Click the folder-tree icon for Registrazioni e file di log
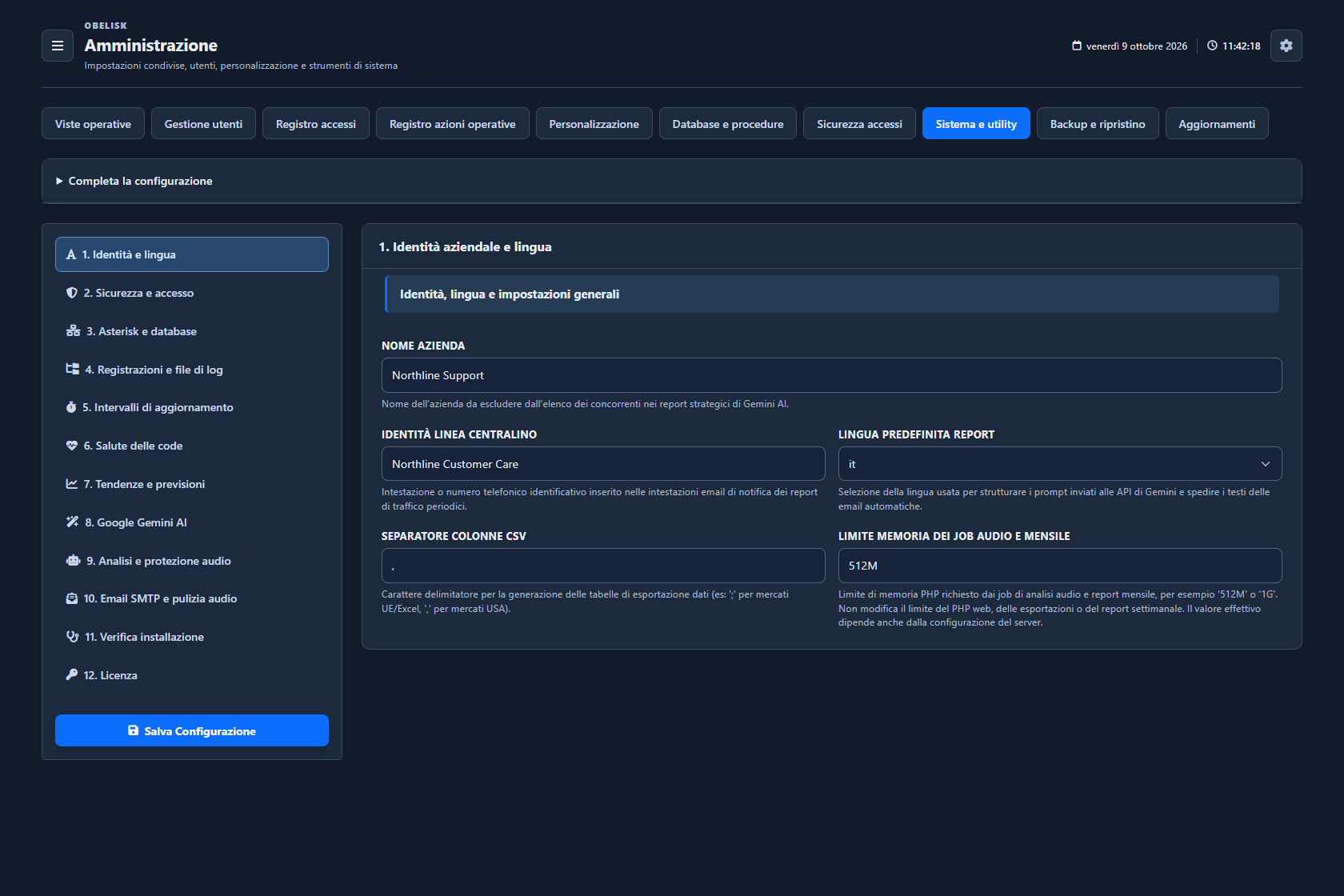Image resolution: width=1344 pixels, height=896 pixels. (x=73, y=370)
